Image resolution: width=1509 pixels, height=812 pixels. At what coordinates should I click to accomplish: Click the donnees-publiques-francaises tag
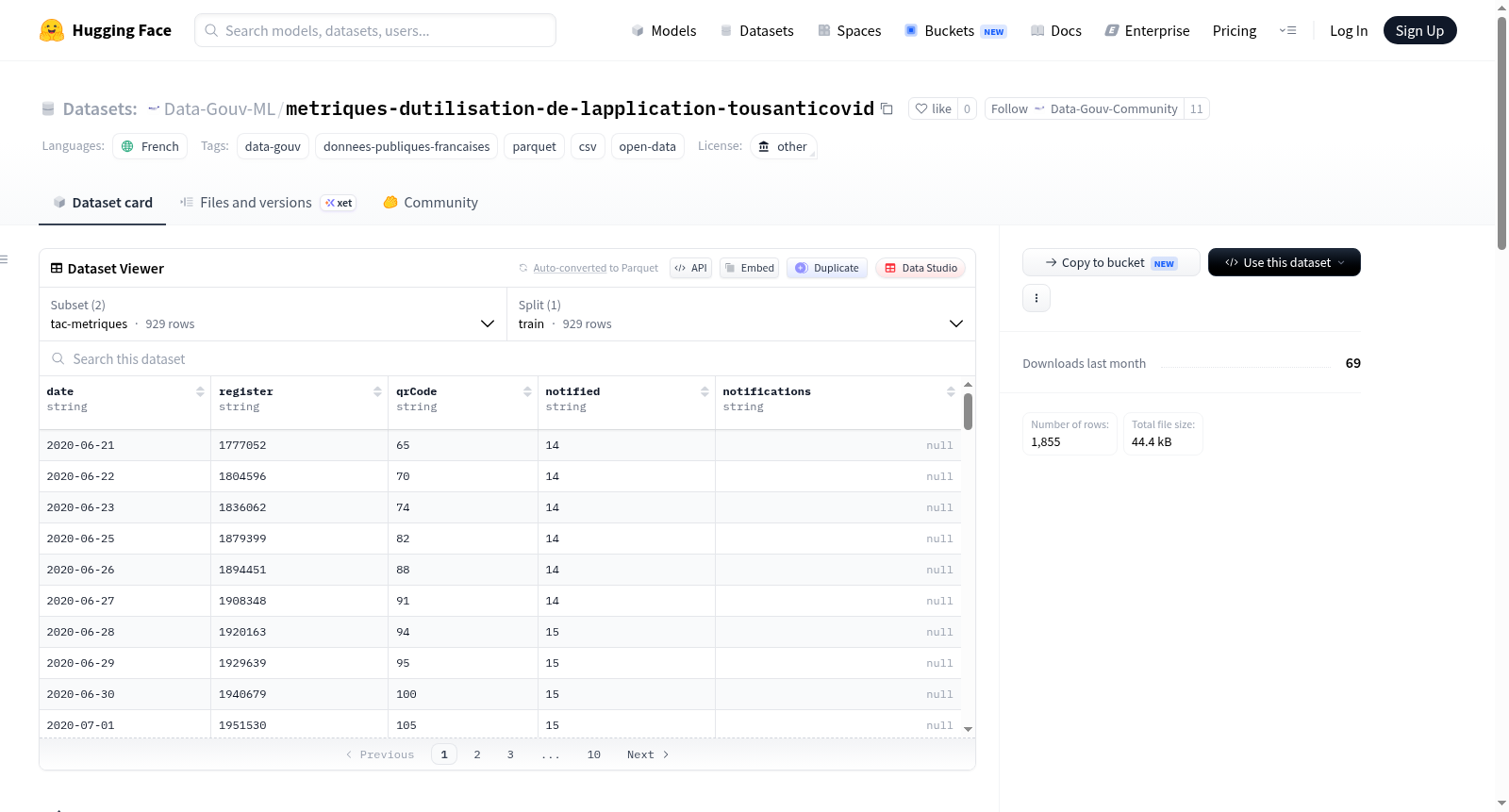click(x=406, y=146)
